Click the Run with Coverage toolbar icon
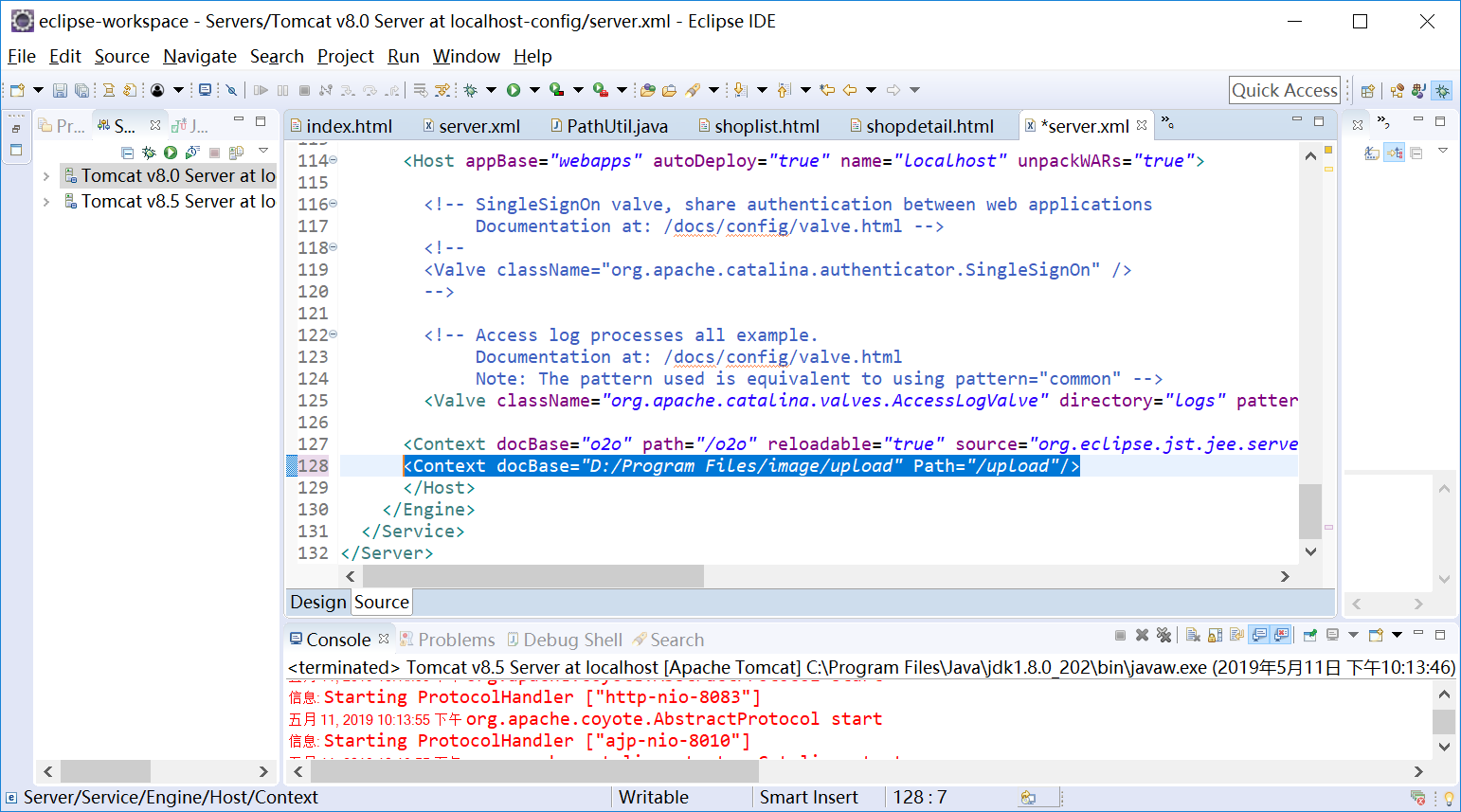The image size is (1461, 812). pyautogui.click(x=557, y=90)
